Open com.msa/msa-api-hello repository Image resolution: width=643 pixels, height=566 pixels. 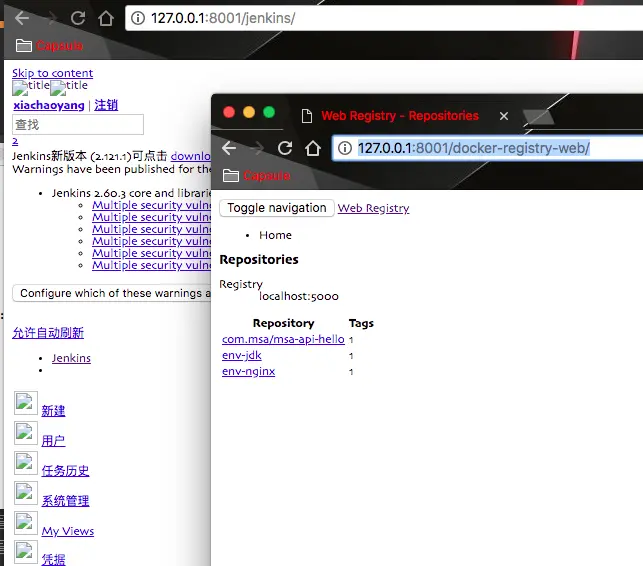point(283,339)
